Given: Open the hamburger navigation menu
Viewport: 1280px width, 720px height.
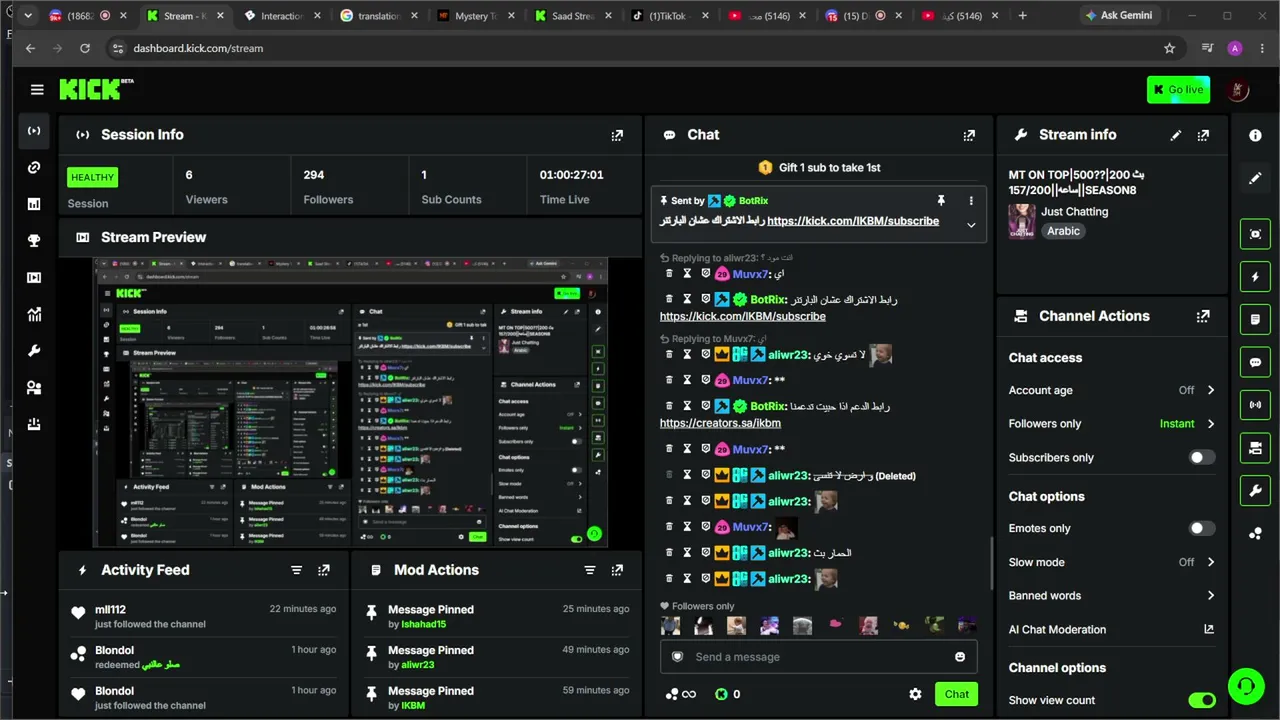Looking at the screenshot, I should (37, 89).
